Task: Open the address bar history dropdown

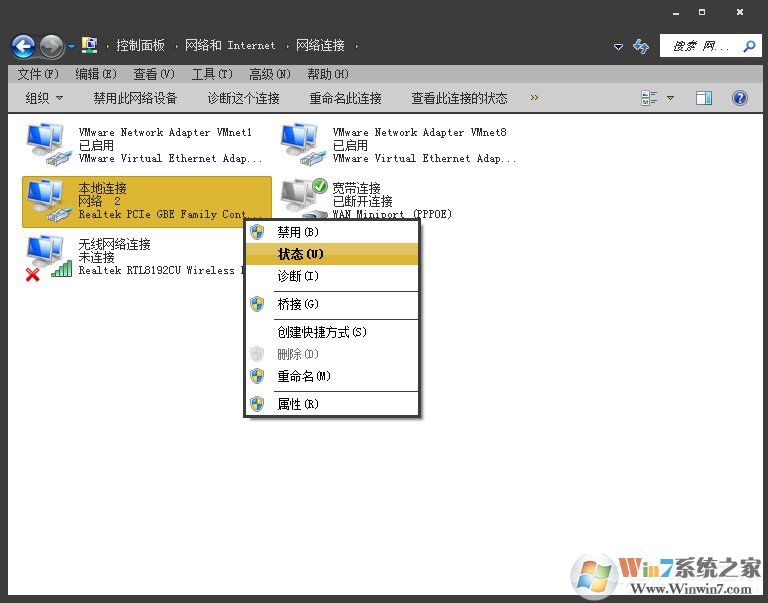Action: click(619, 47)
